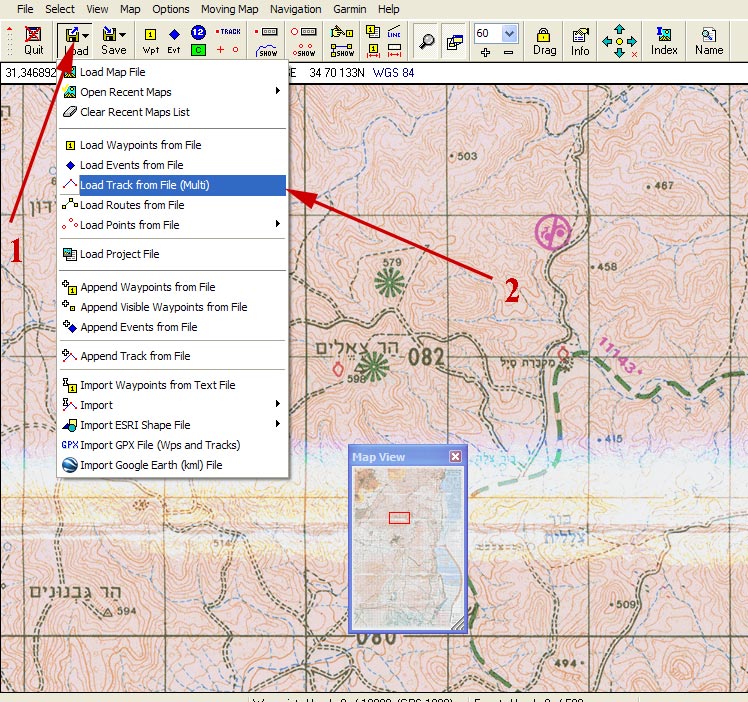The image size is (748, 702).
Task: Click the waypoint distance measure icon
Action: [373, 50]
